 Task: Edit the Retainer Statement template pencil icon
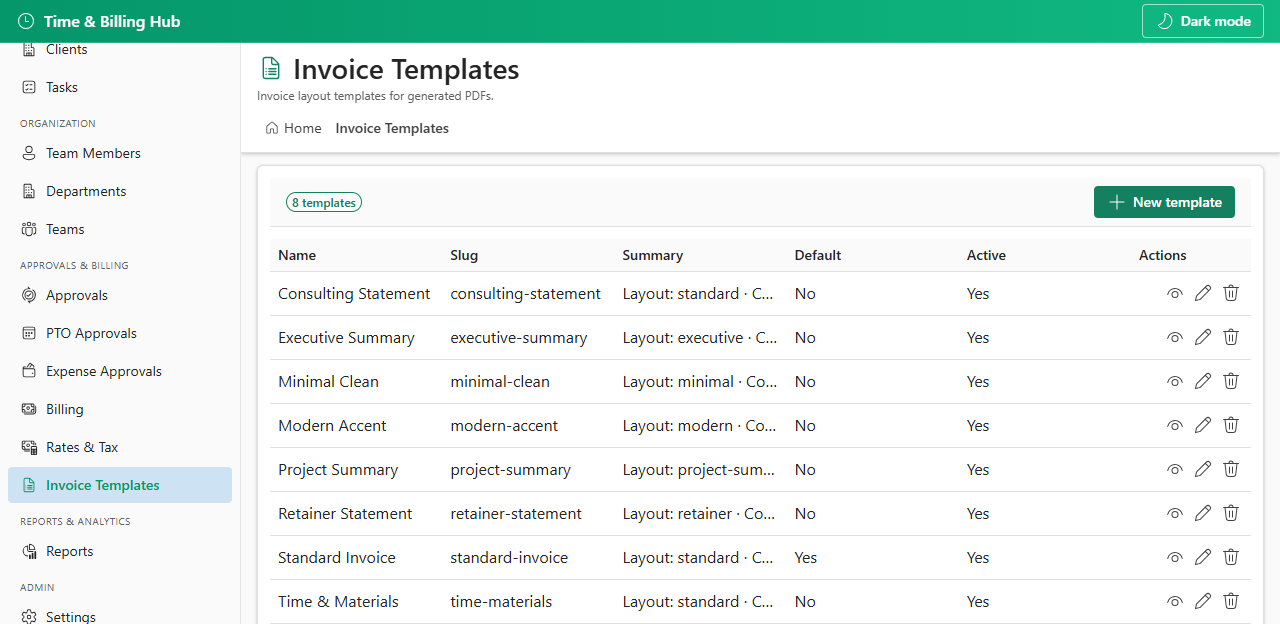1203,514
